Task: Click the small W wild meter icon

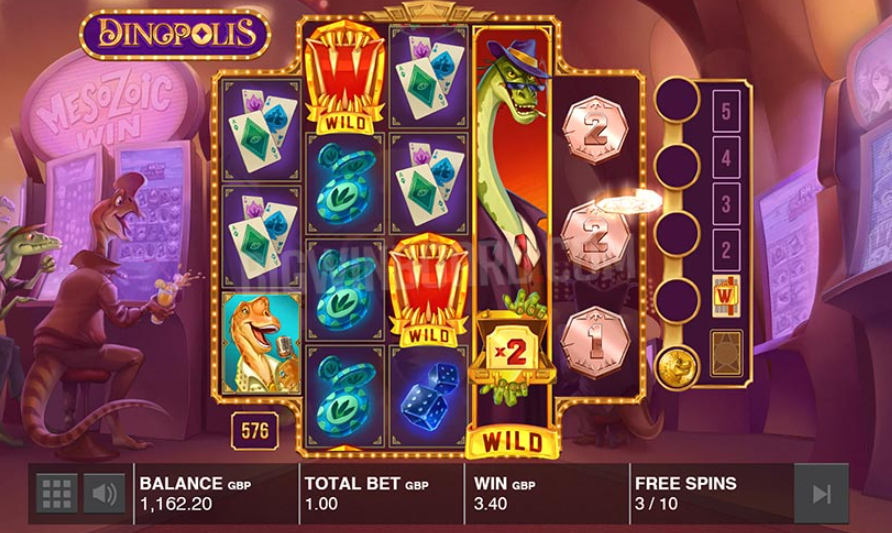Action: click(x=726, y=296)
